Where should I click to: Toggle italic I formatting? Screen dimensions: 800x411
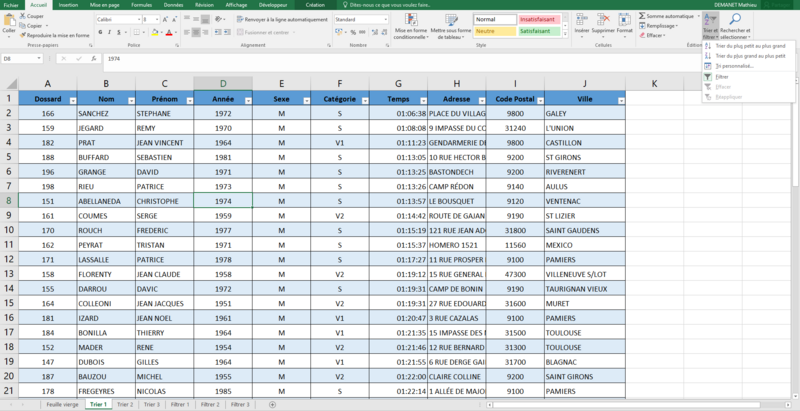pos(109,32)
